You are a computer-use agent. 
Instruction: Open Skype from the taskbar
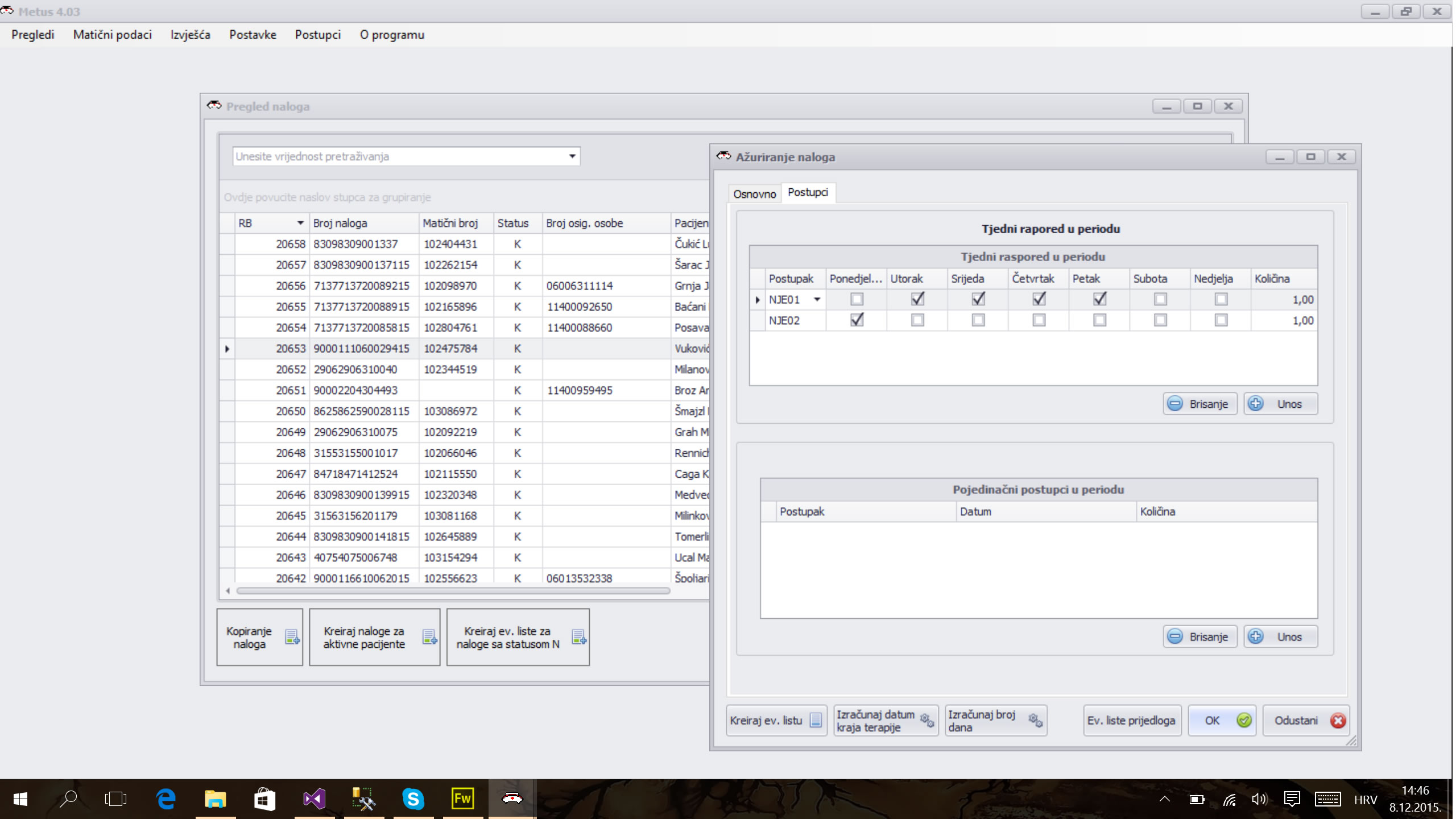[x=413, y=799]
